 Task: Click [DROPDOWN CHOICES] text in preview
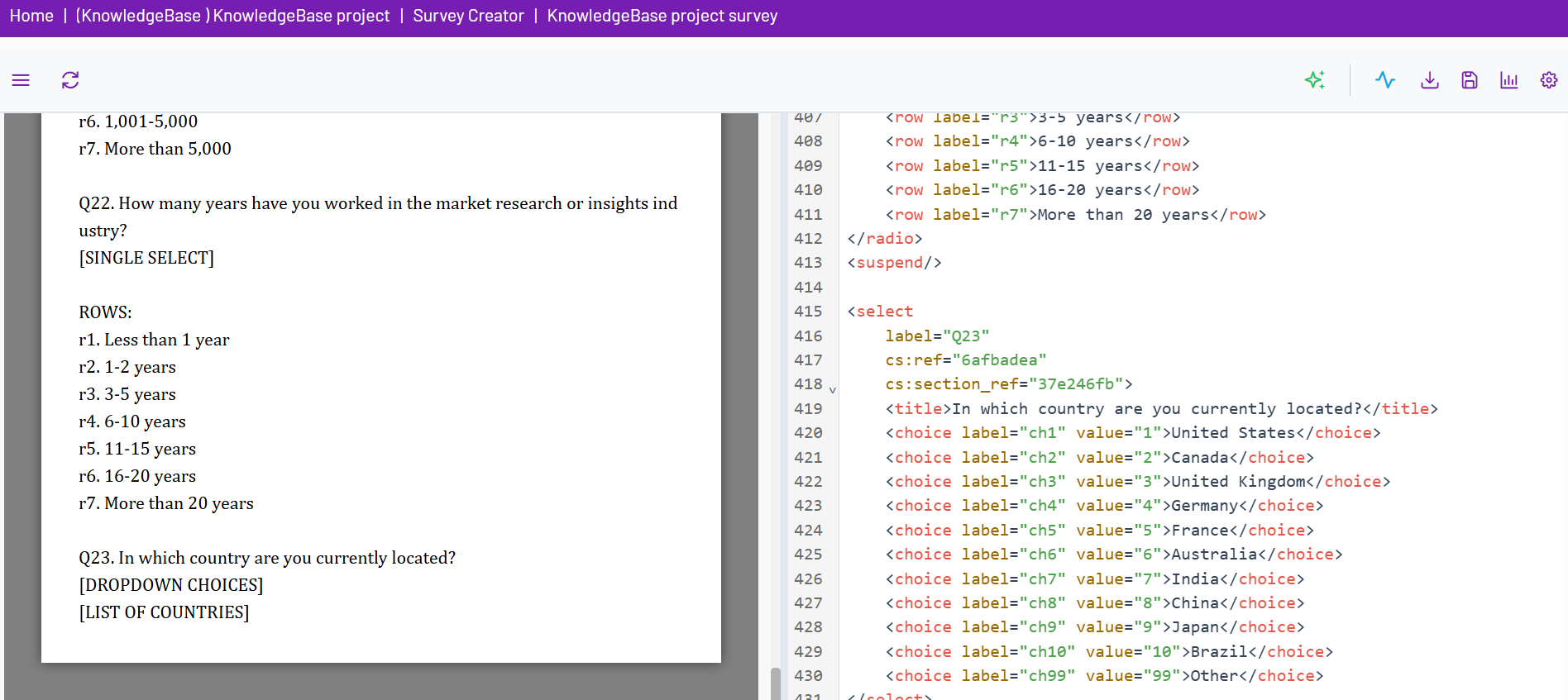click(x=171, y=585)
